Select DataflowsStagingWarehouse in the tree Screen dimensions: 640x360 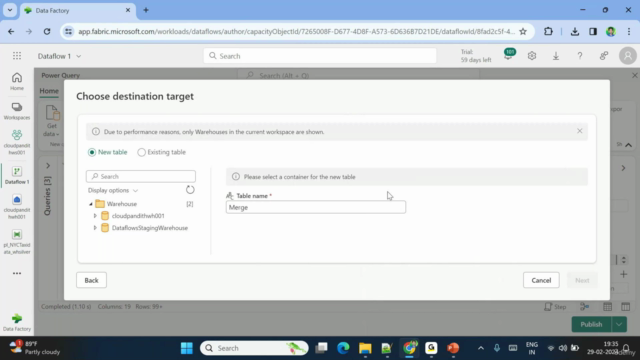[150, 228]
